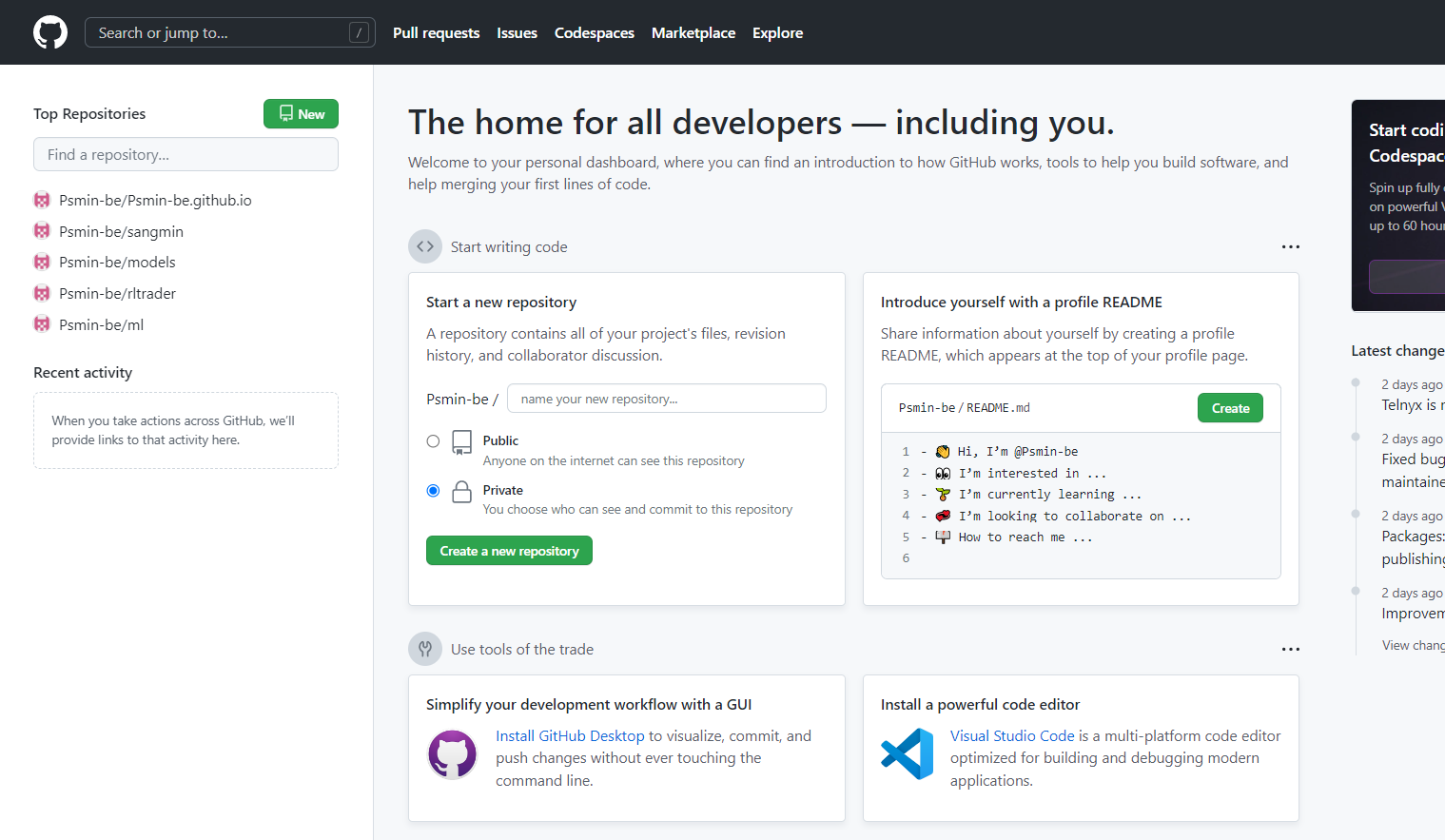Open Pull requests in top navigation

click(436, 32)
